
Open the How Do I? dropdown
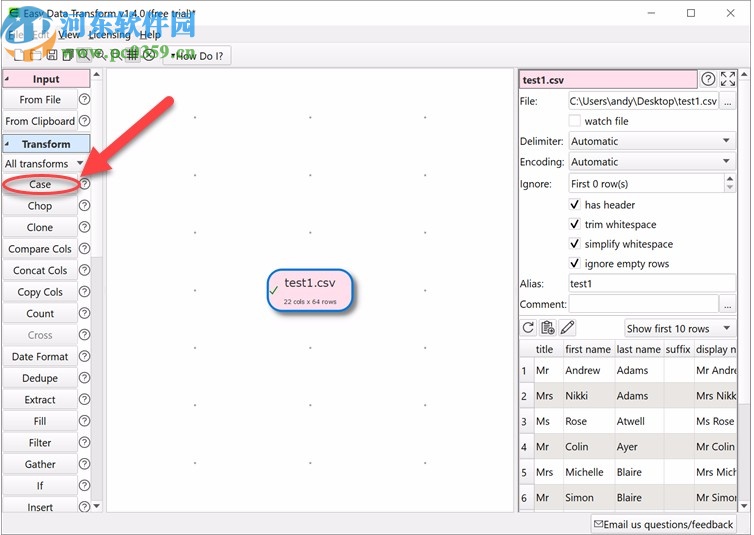pos(197,56)
